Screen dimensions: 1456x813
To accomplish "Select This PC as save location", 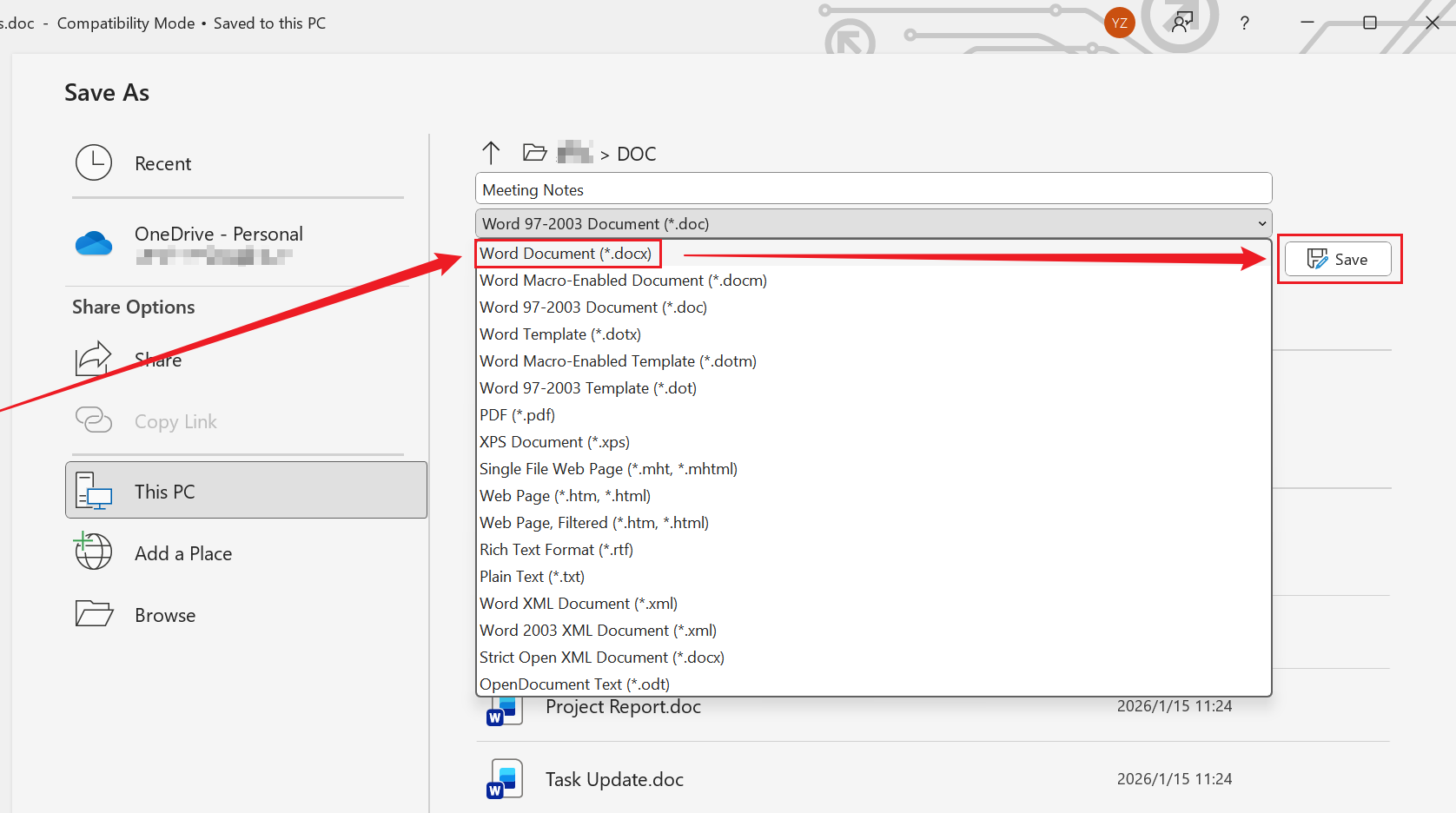I will click(x=163, y=491).
